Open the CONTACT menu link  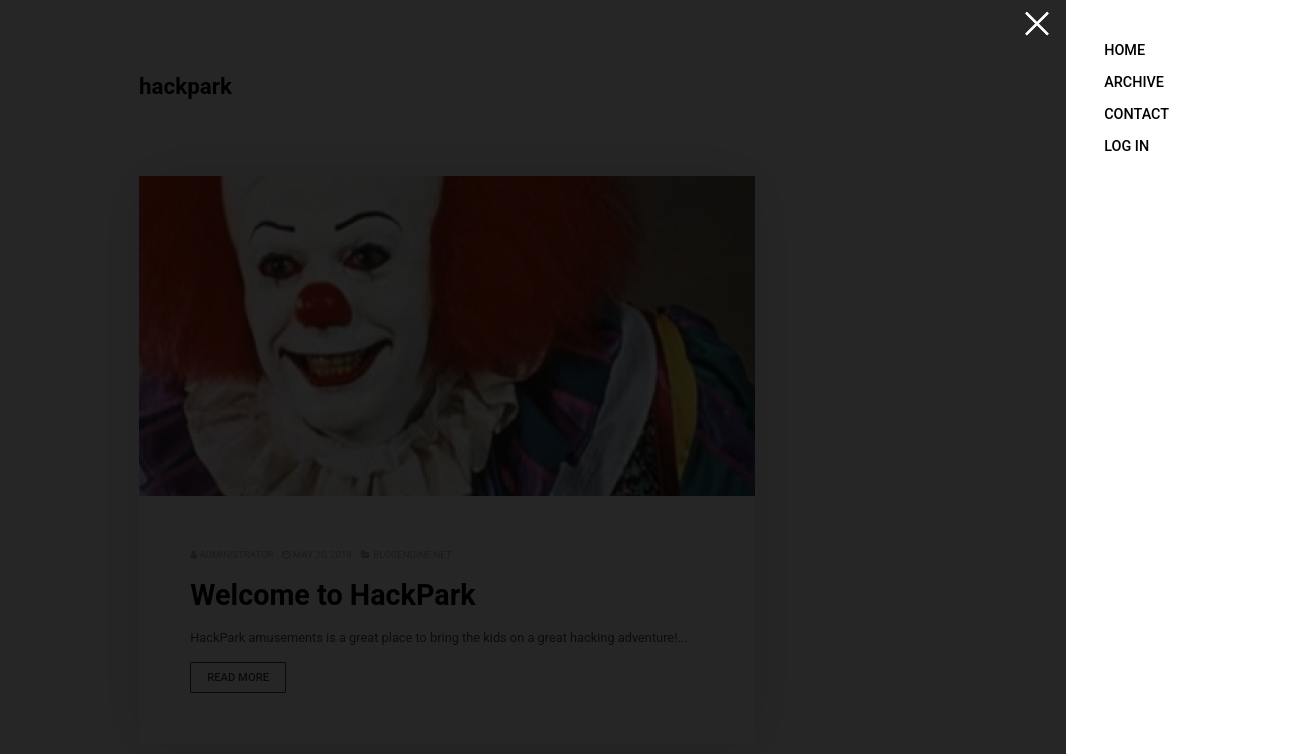coord(1136,114)
